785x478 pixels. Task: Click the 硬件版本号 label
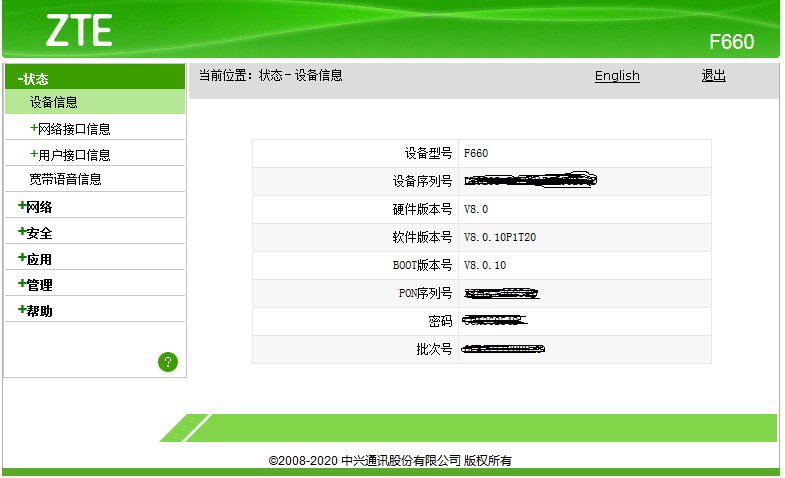tap(422, 209)
